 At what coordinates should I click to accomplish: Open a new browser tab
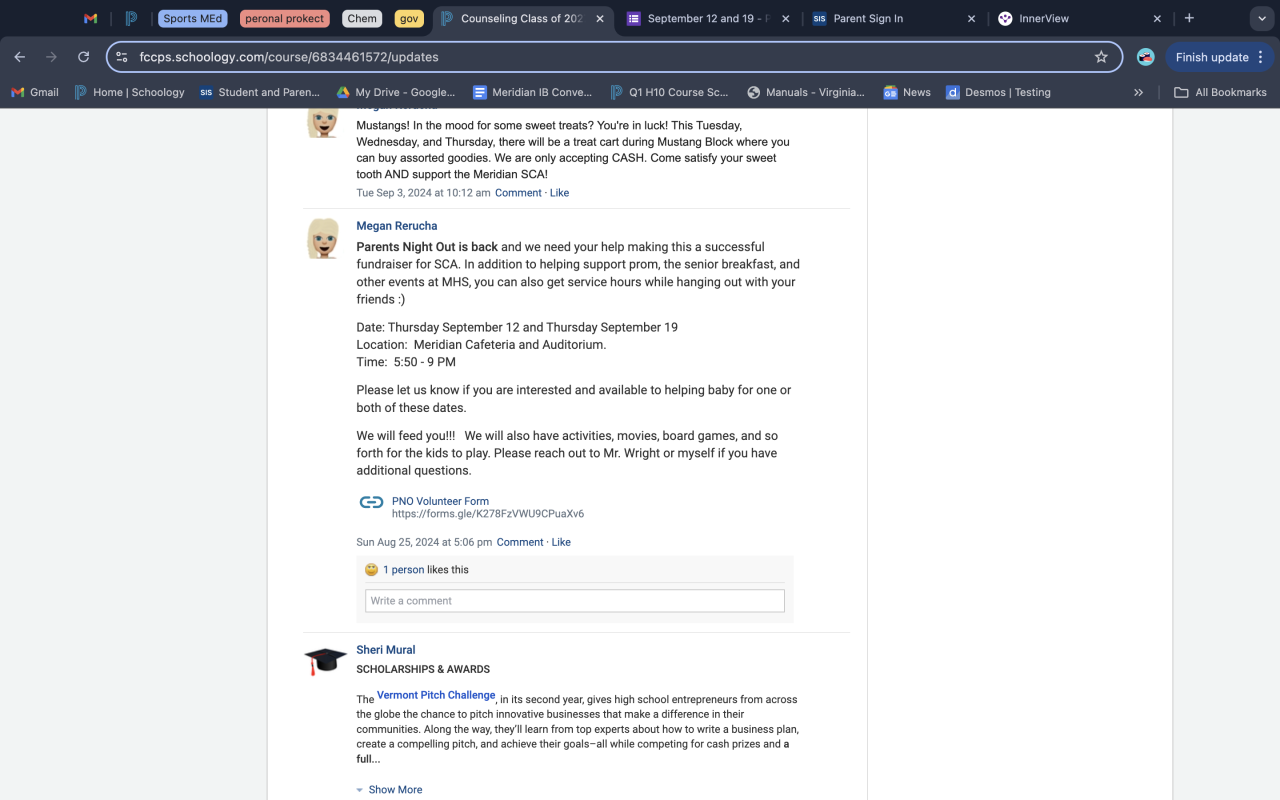pyautogui.click(x=1189, y=18)
